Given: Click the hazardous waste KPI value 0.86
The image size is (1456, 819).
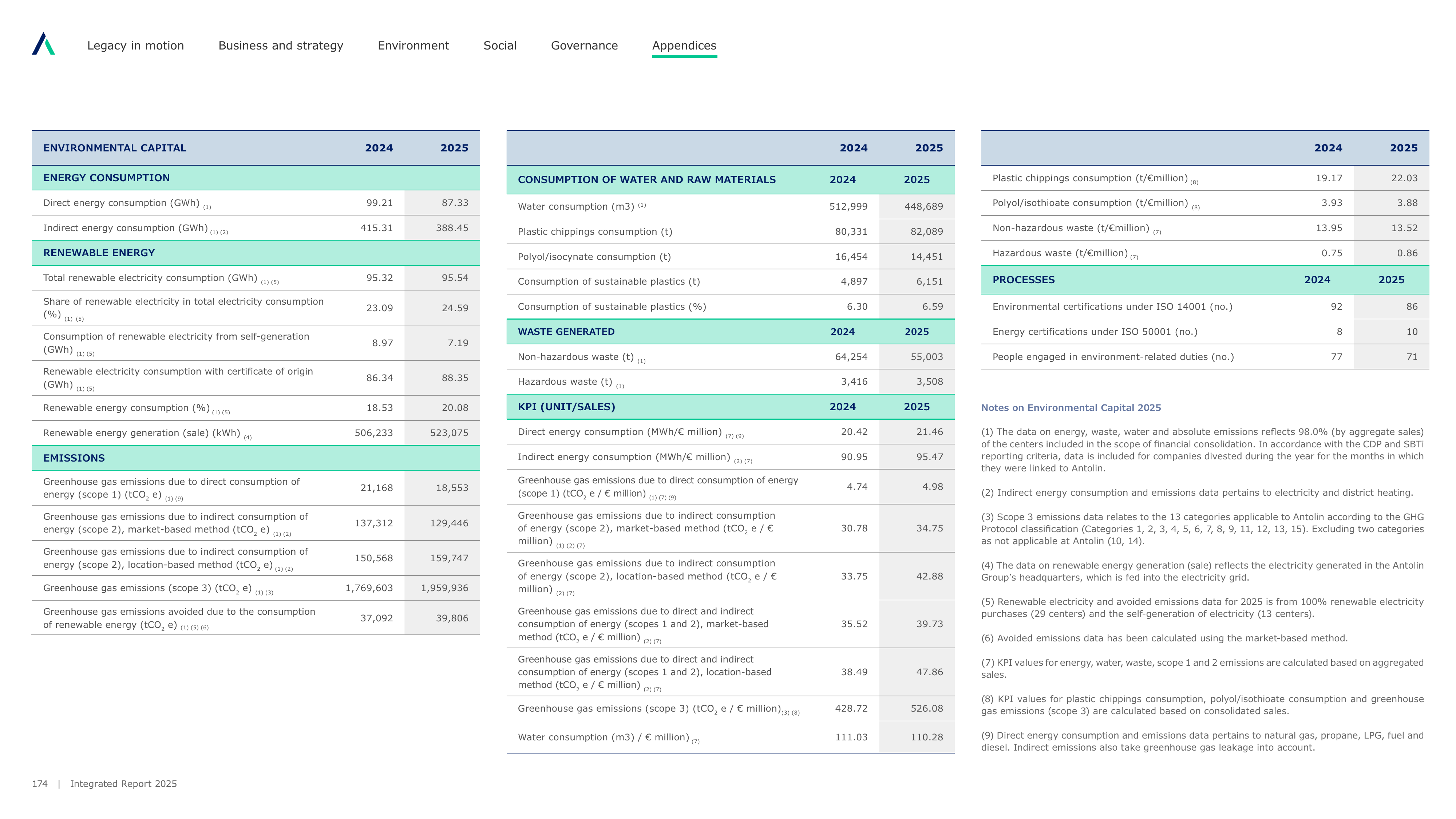Looking at the screenshot, I should coord(1407,253).
